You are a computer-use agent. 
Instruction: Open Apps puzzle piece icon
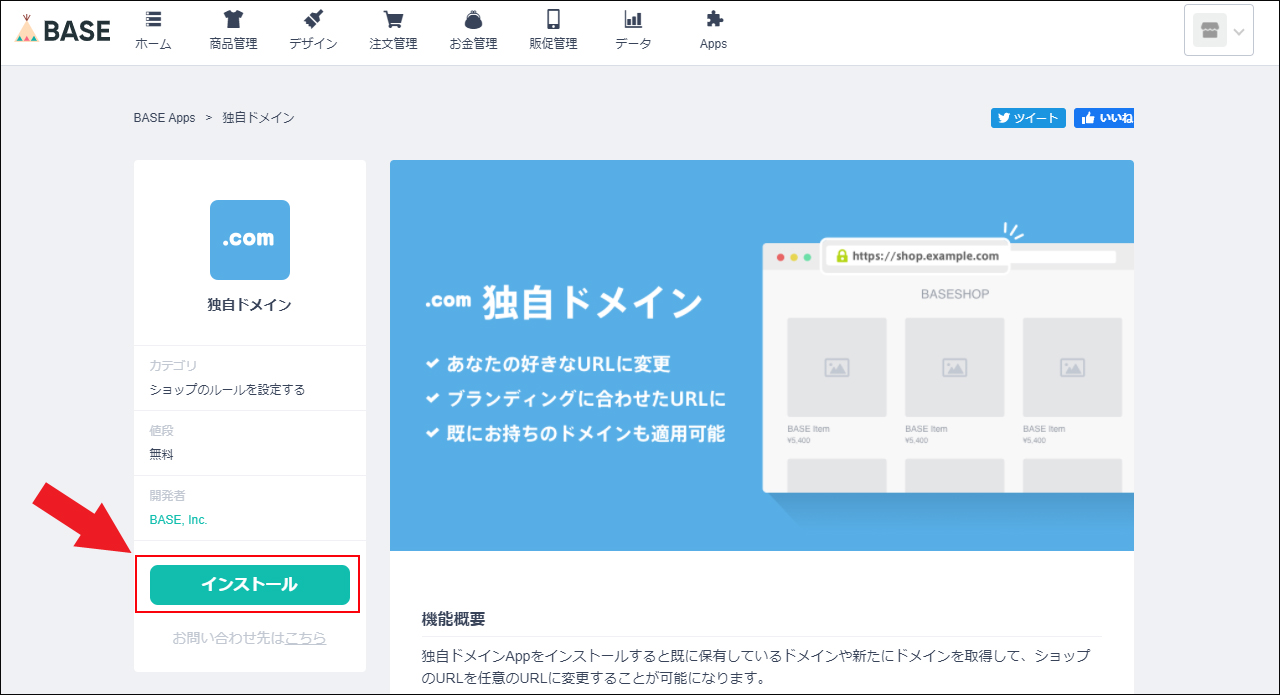click(x=713, y=19)
